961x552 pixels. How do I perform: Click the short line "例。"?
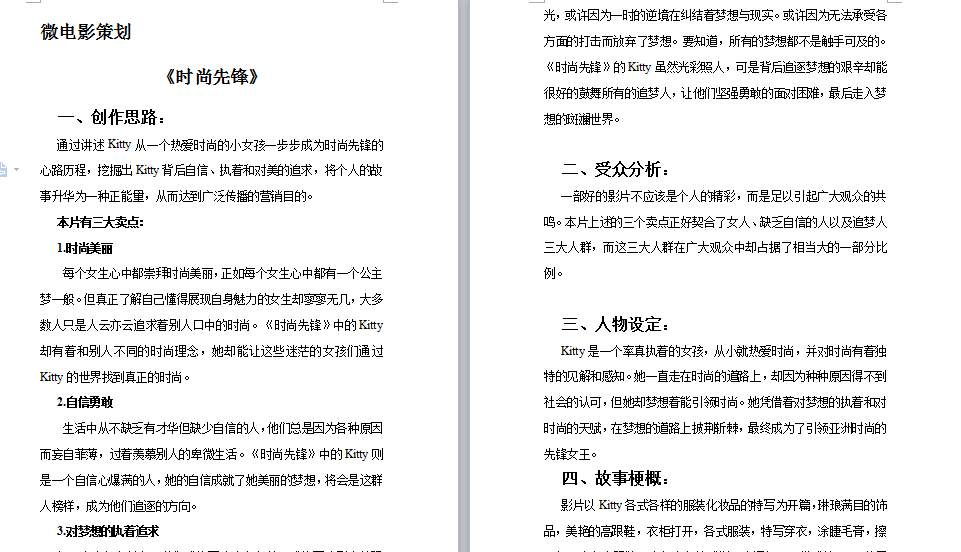coord(553,273)
